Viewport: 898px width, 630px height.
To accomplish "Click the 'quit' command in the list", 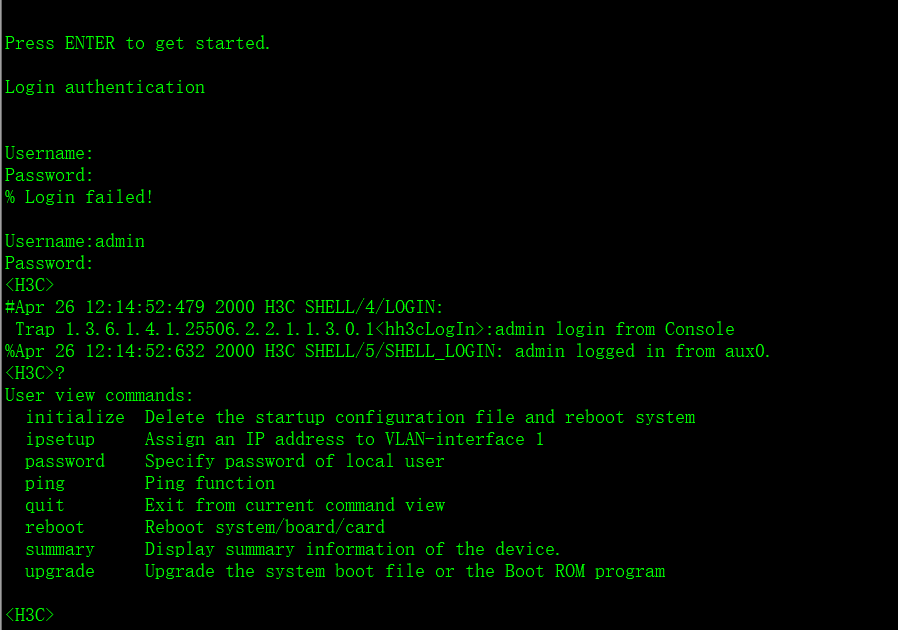I will pos(45,505).
